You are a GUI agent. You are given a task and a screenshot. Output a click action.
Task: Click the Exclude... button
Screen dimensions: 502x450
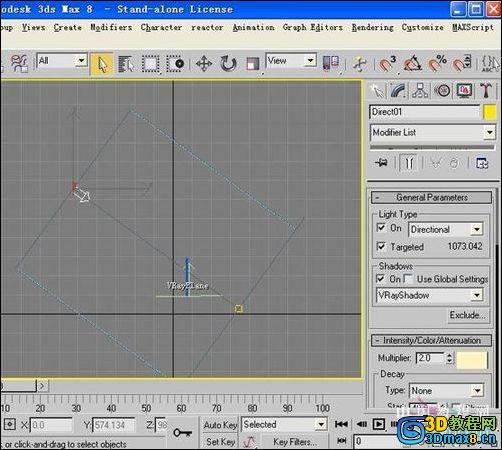(467, 315)
